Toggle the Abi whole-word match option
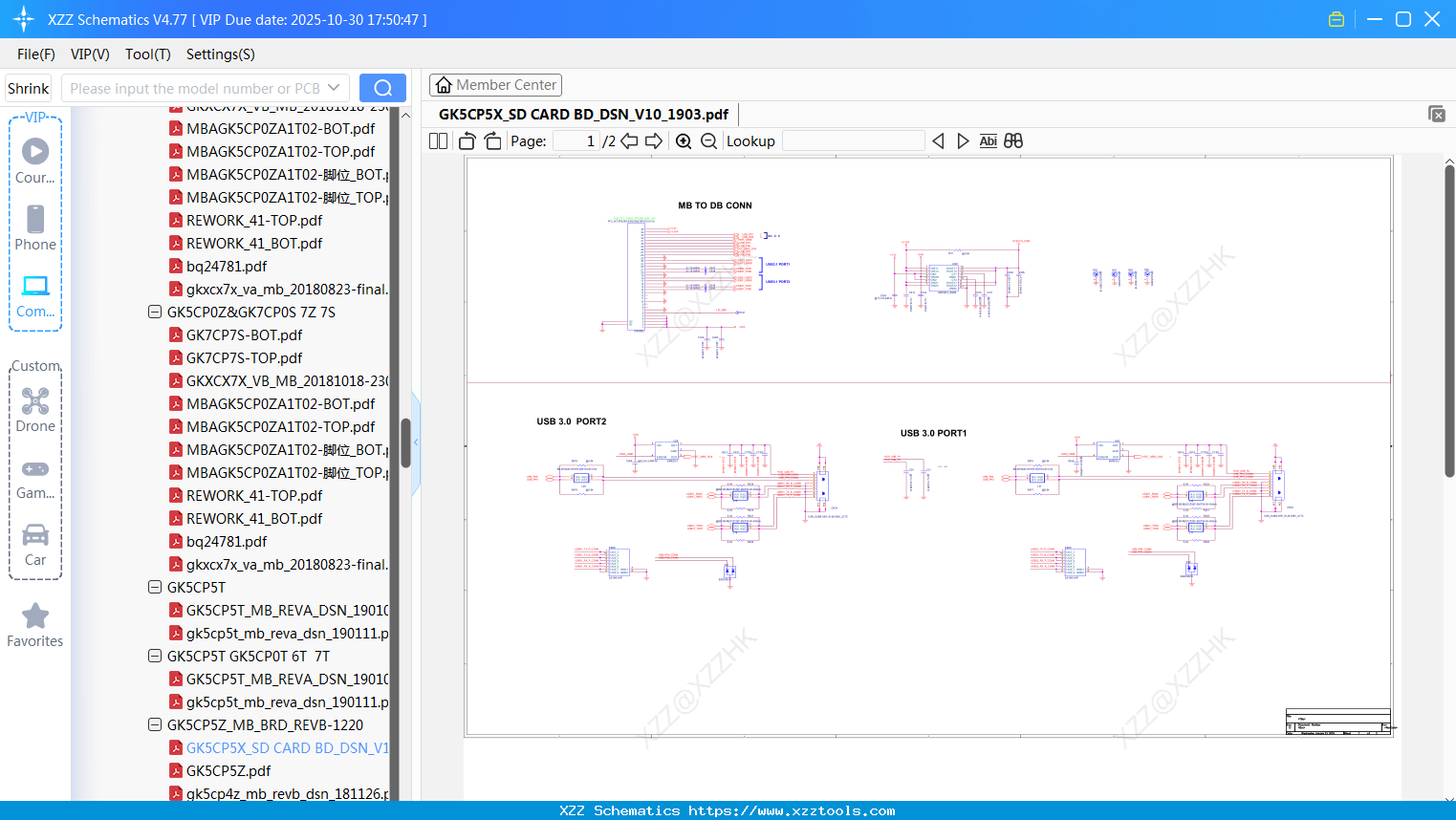 [988, 141]
